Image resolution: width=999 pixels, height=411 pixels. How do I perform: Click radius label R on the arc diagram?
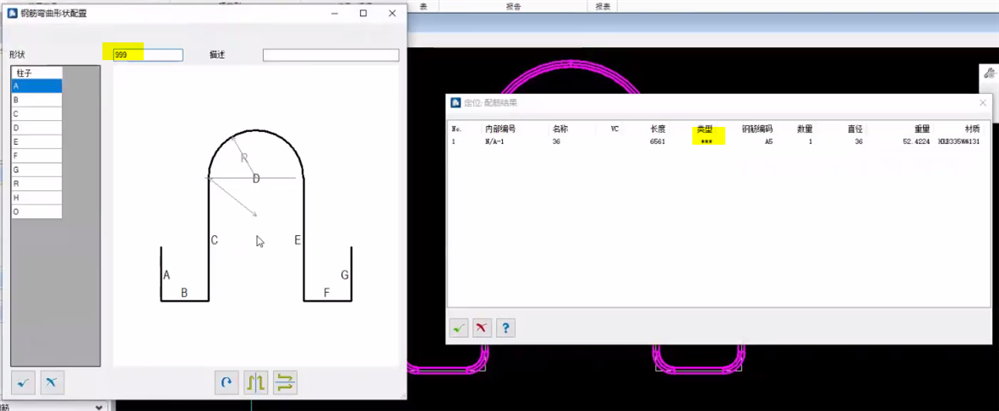pos(243,158)
